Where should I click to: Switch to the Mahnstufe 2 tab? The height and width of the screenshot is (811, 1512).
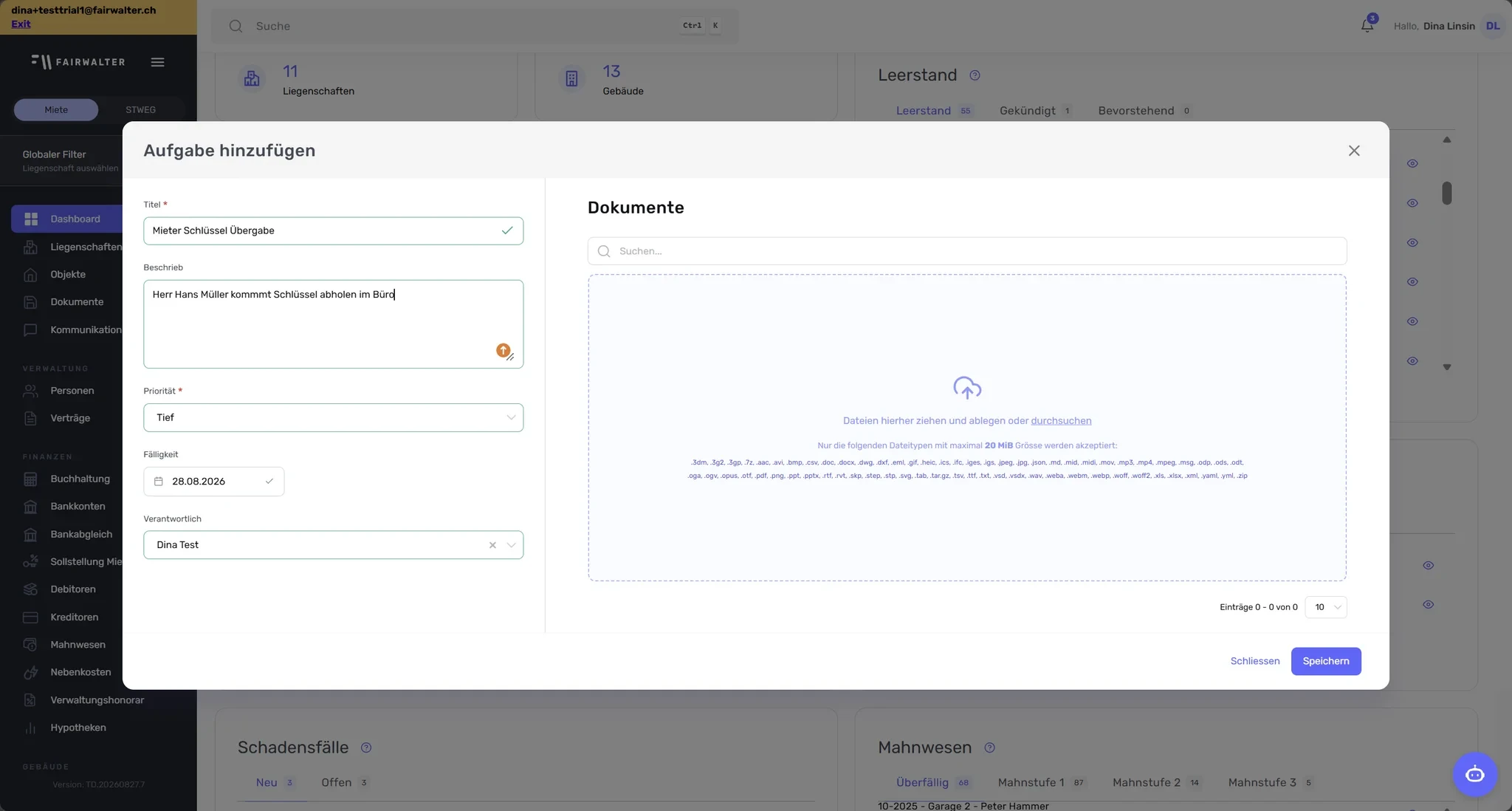click(1156, 782)
